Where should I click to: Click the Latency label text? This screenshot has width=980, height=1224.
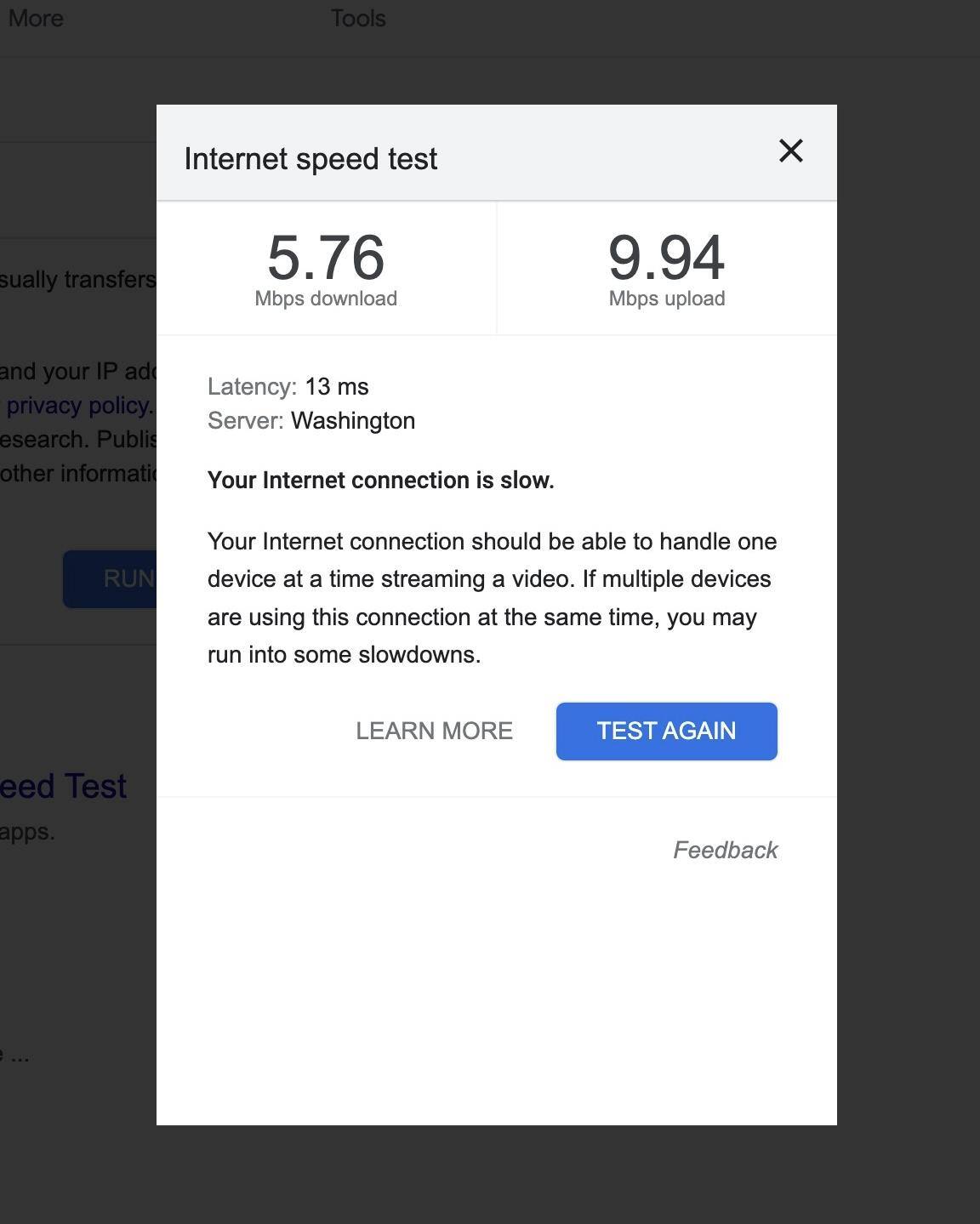tap(252, 387)
